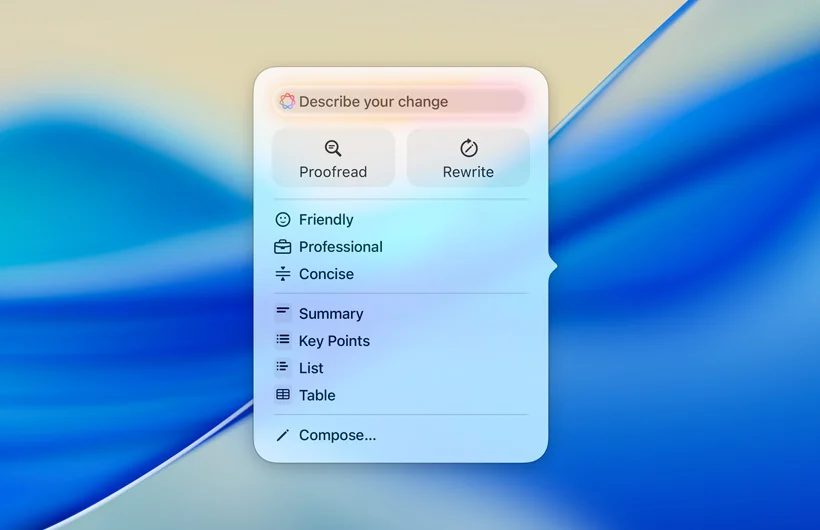Click the circular arrow pencil icon above Rewrite
The height and width of the screenshot is (530, 820).
(469, 148)
